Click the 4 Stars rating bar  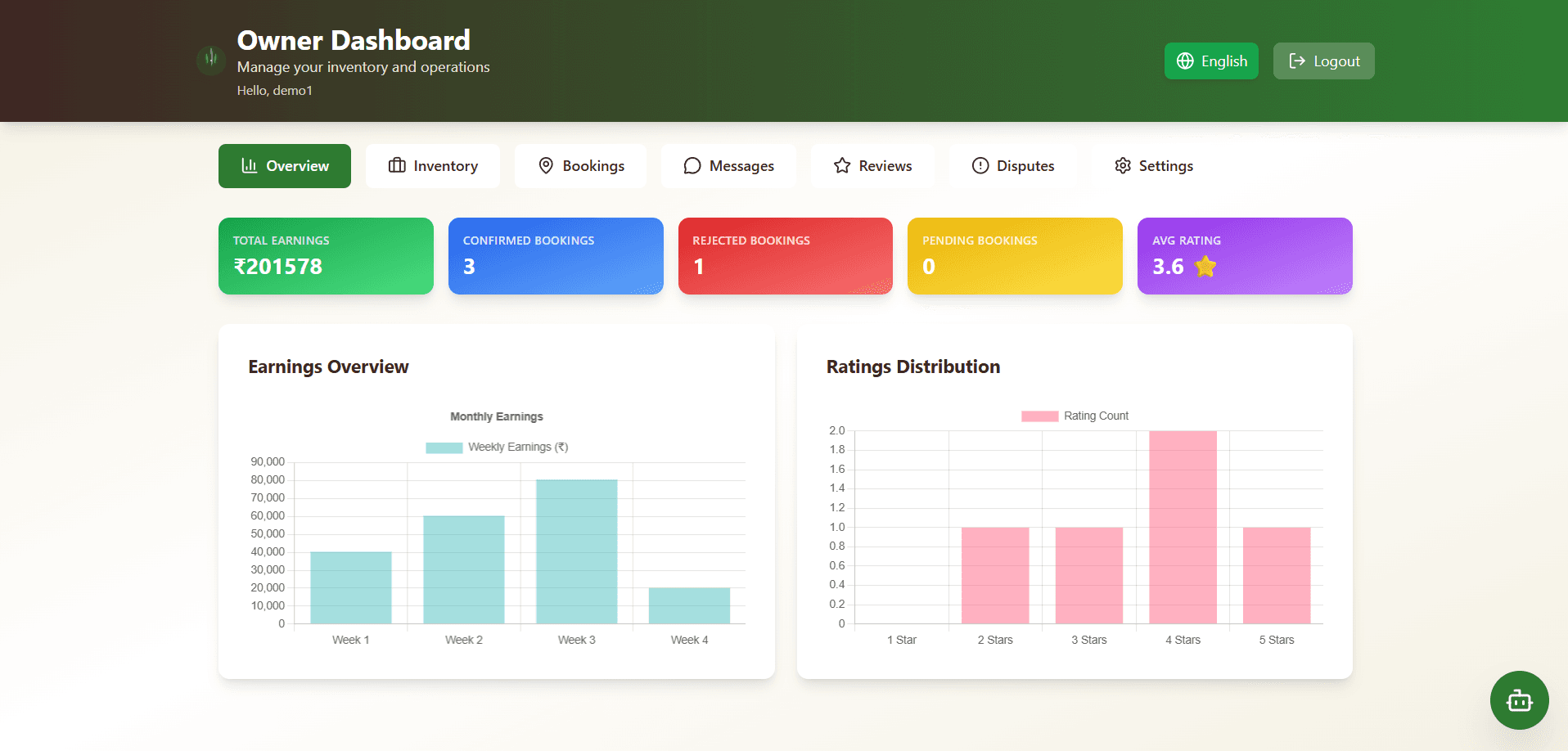pyautogui.click(x=1183, y=527)
